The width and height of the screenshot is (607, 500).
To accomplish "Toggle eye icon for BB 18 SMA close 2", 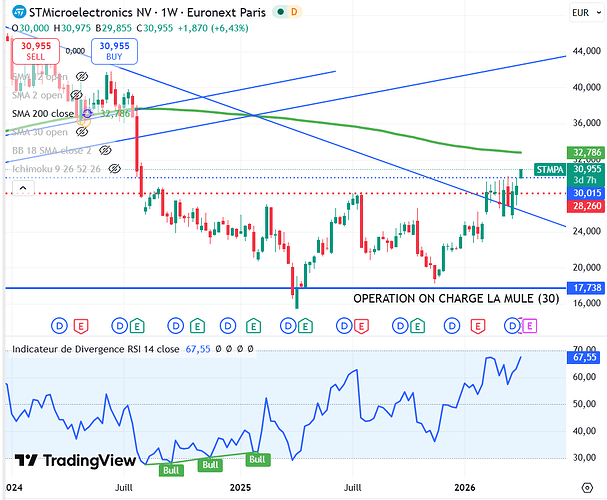I will (x=105, y=150).
